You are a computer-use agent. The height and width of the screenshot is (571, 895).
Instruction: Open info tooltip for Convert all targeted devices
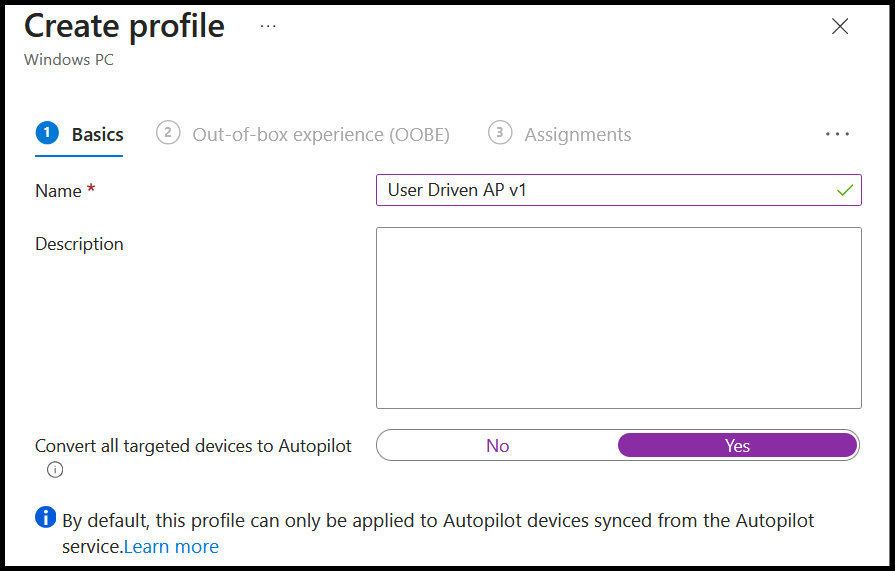coord(55,470)
